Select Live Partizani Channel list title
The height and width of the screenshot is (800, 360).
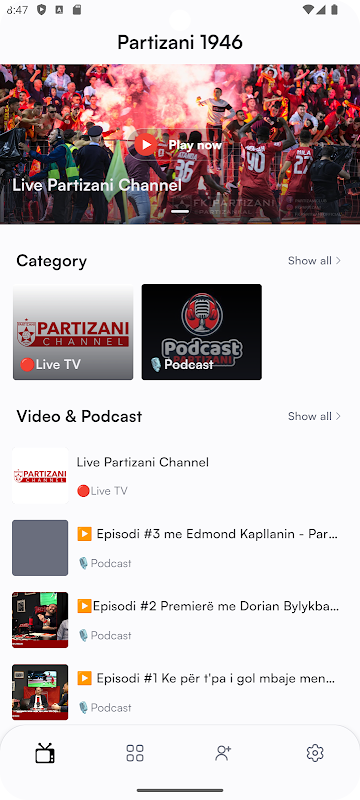click(x=143, y=462)
